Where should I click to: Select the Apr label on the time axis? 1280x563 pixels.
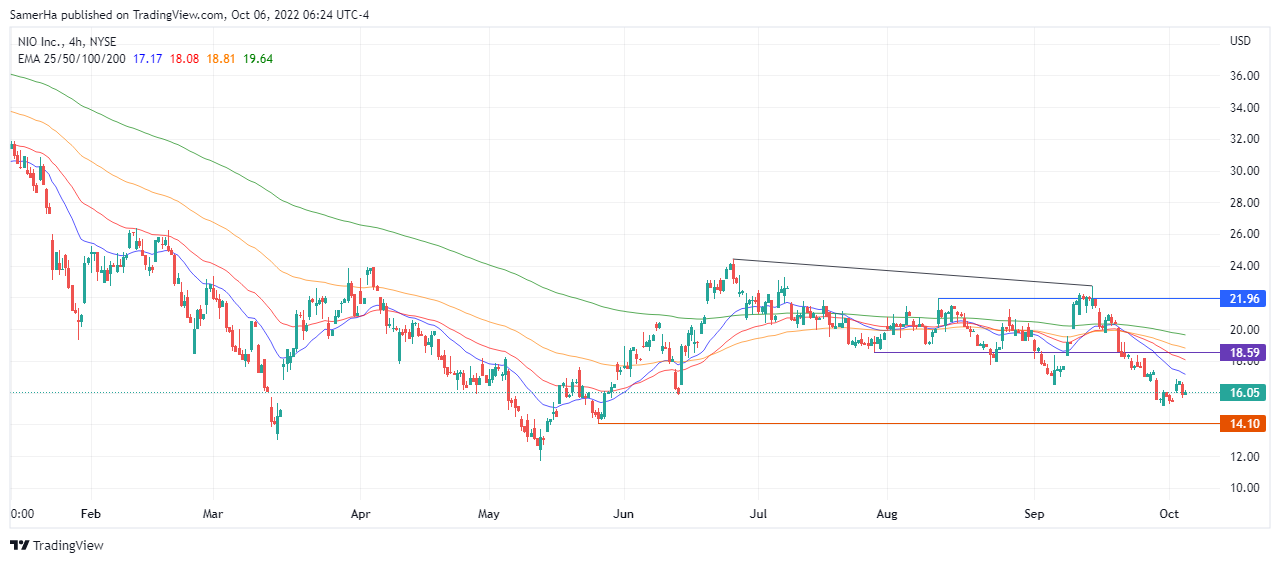[361, 514]
